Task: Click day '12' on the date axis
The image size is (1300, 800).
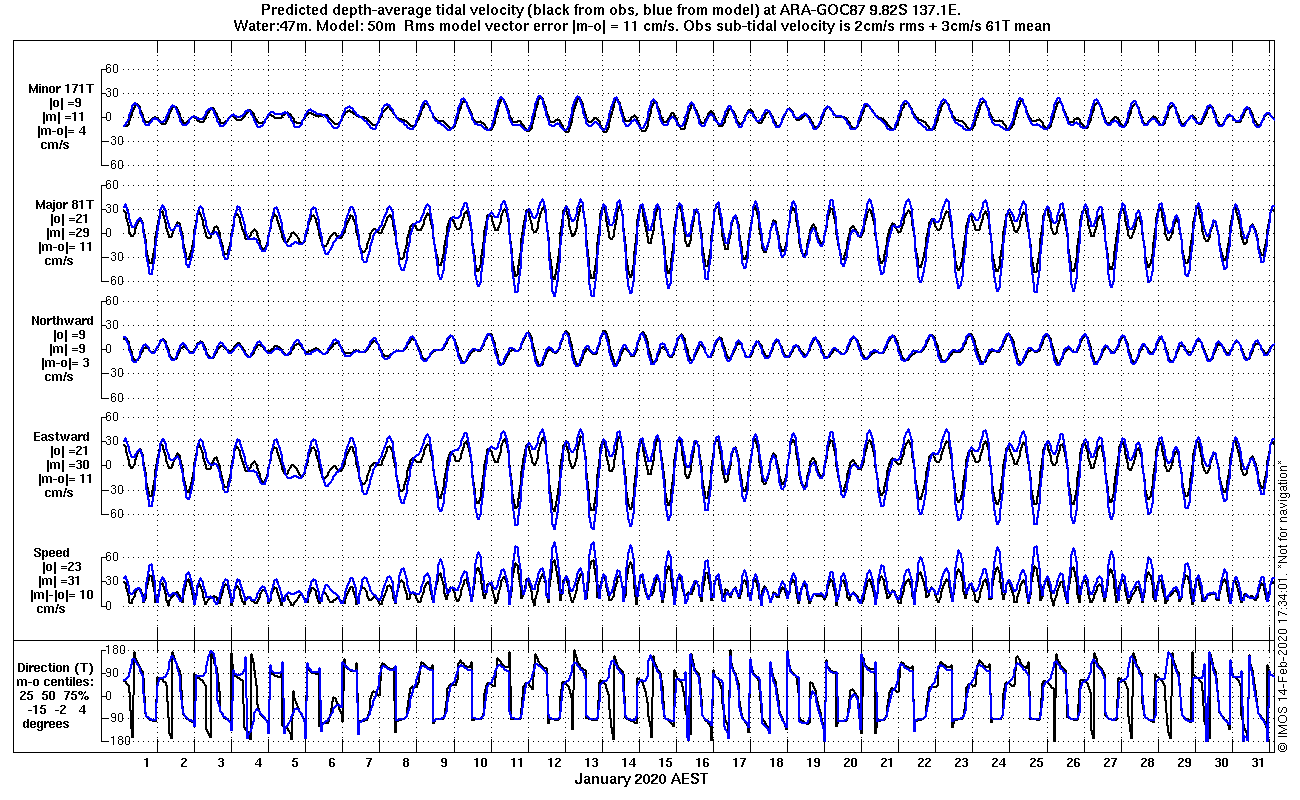Action: pos(554,762)
